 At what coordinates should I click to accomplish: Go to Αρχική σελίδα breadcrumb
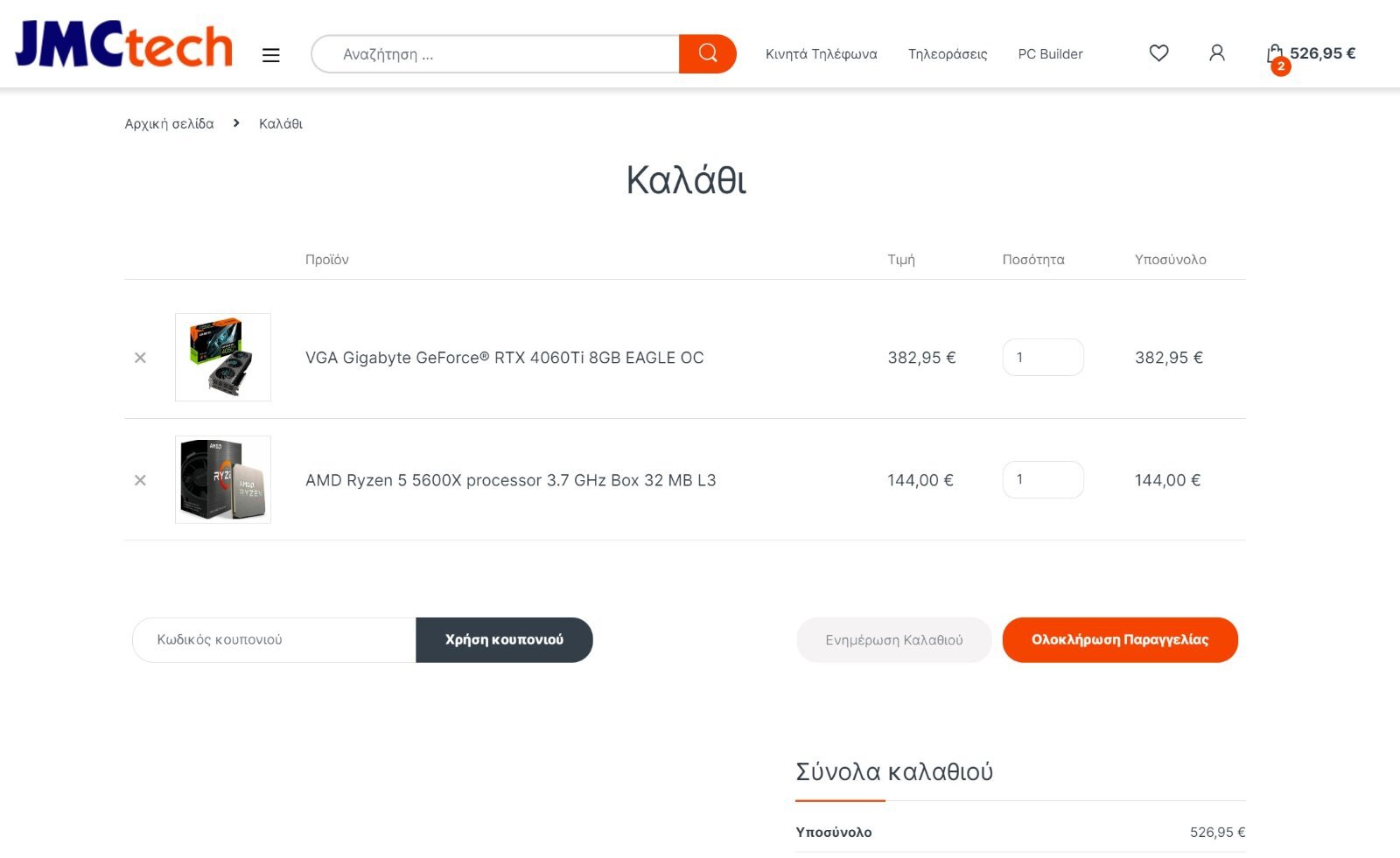pos(169,123)
